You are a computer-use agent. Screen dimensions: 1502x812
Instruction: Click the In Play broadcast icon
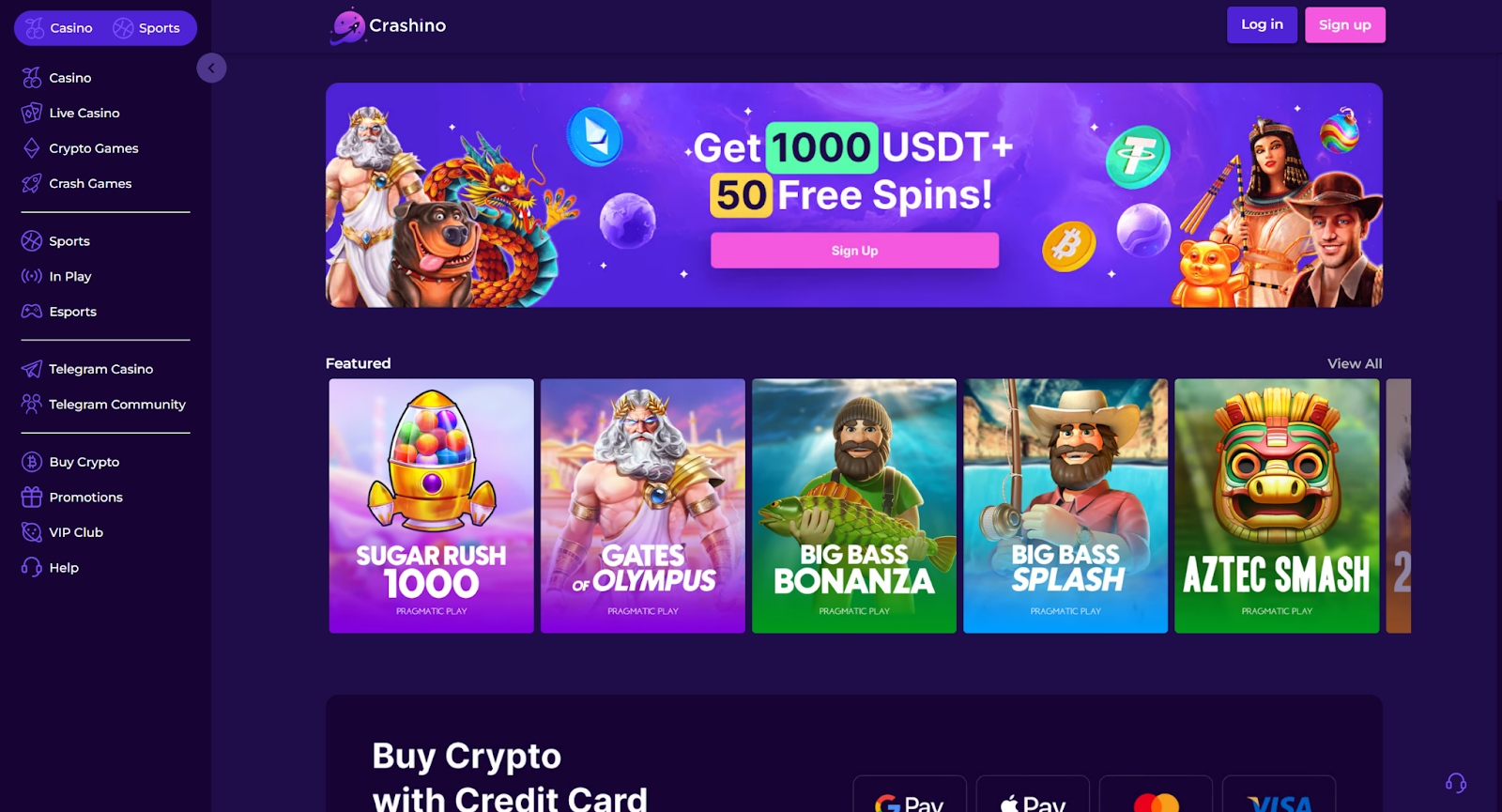[x=32, y=276]
